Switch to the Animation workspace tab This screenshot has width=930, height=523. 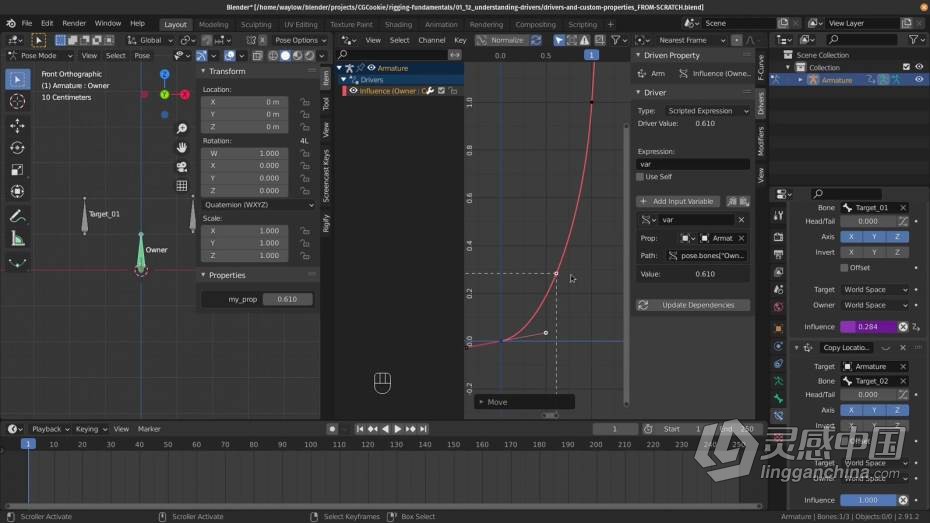(441, 24)
